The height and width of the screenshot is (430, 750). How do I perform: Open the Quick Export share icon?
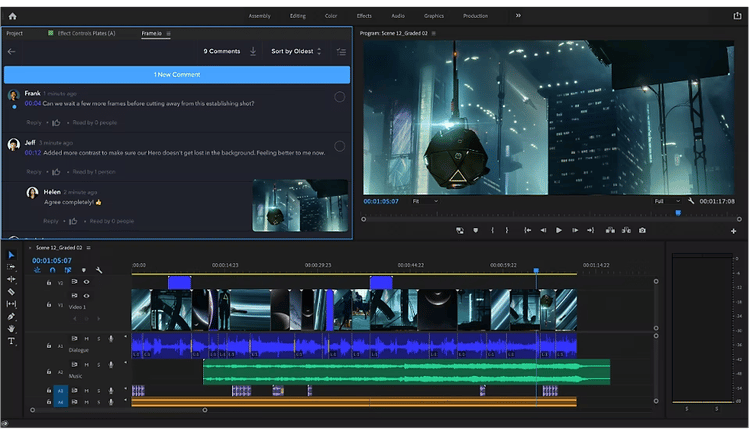[737, 16]
